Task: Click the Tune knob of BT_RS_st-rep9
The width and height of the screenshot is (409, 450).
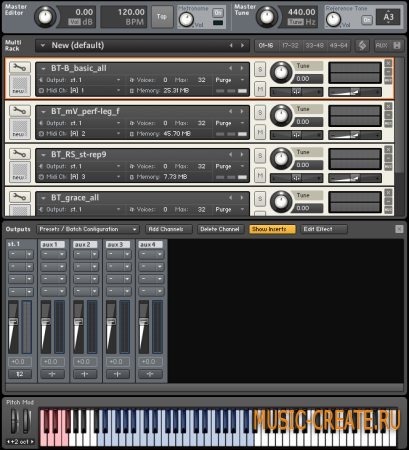Action: click(x=281, y=159)
